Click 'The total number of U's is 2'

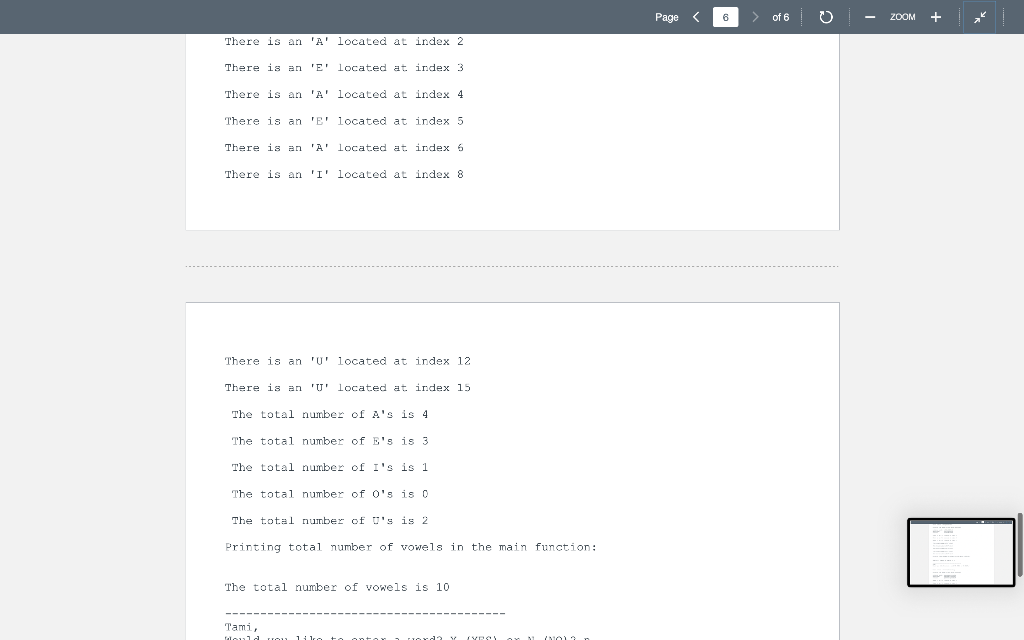coord(330,521)
